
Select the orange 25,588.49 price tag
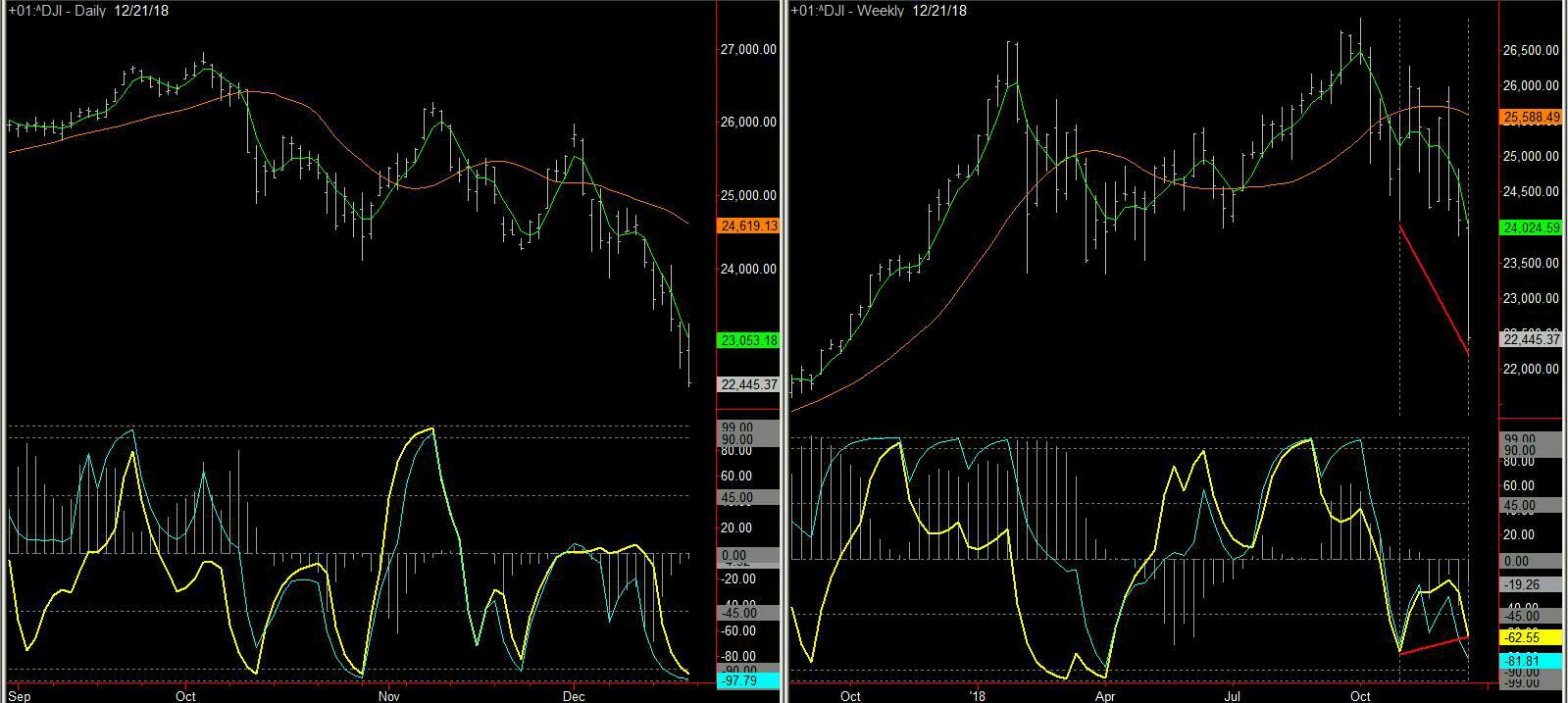coord(1530,117)
